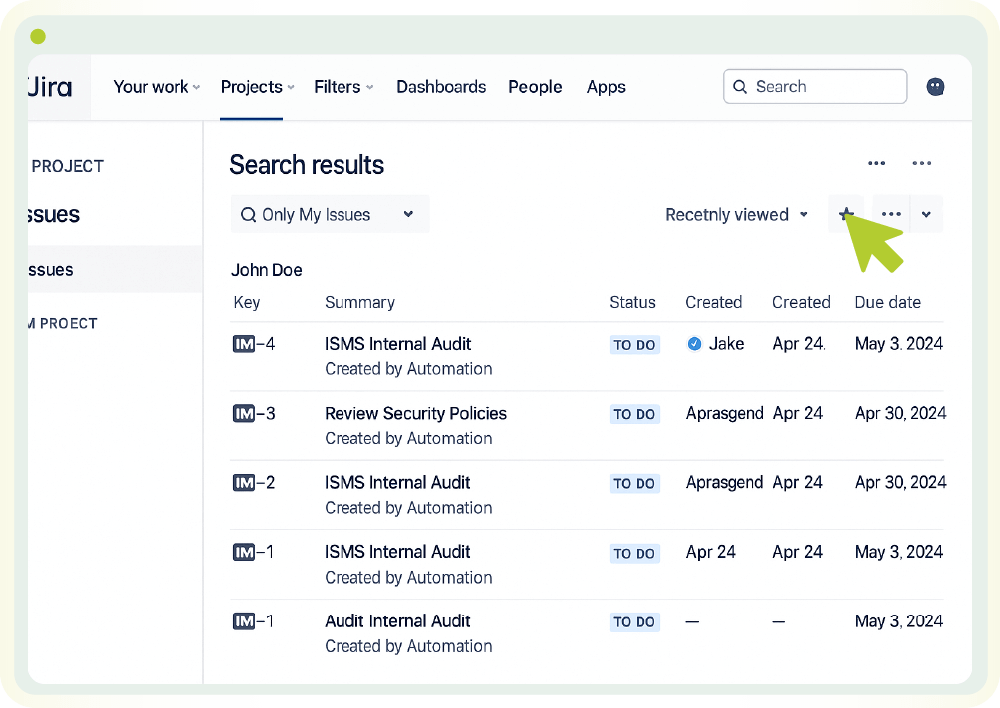Click the search icon beside Only My Issues
This screenshot has height=708, width=1000.
(x=248, y=215)
